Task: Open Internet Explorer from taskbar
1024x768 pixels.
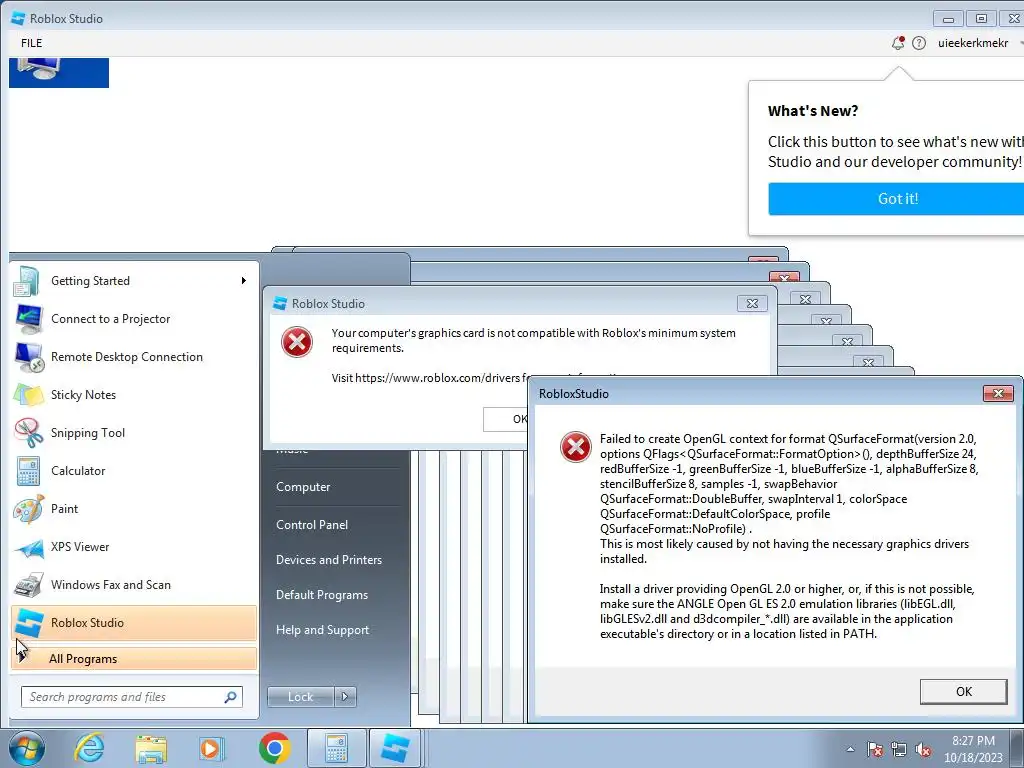Action: tap(89, 748)
